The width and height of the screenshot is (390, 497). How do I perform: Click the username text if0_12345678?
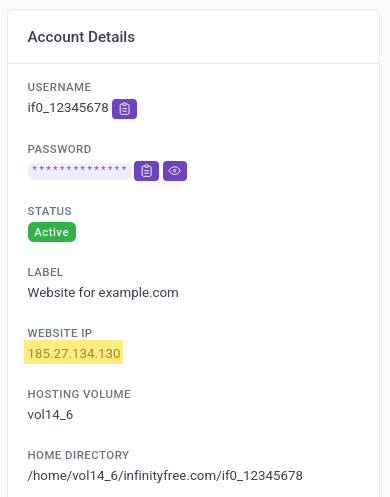pyautogui.click(x=68, y=108)
